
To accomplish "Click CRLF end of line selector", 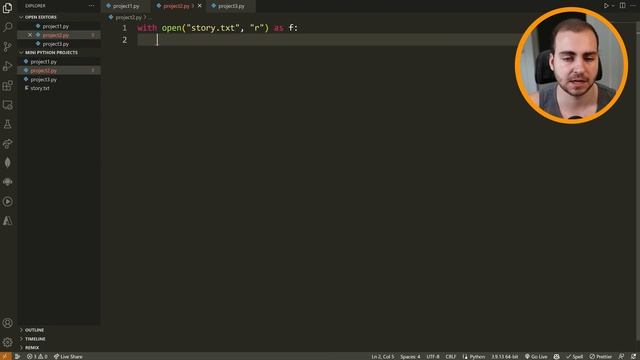I will pos(451,356).
